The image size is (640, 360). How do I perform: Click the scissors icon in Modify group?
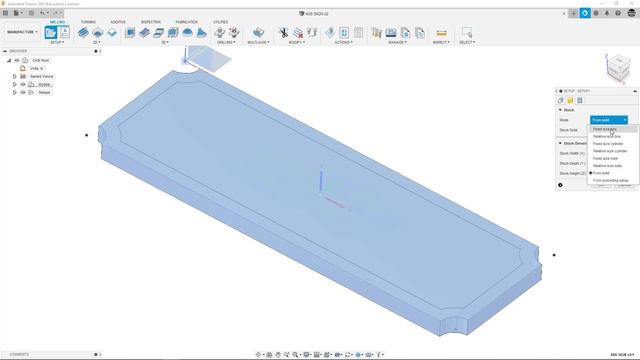[x=283, y=32]
